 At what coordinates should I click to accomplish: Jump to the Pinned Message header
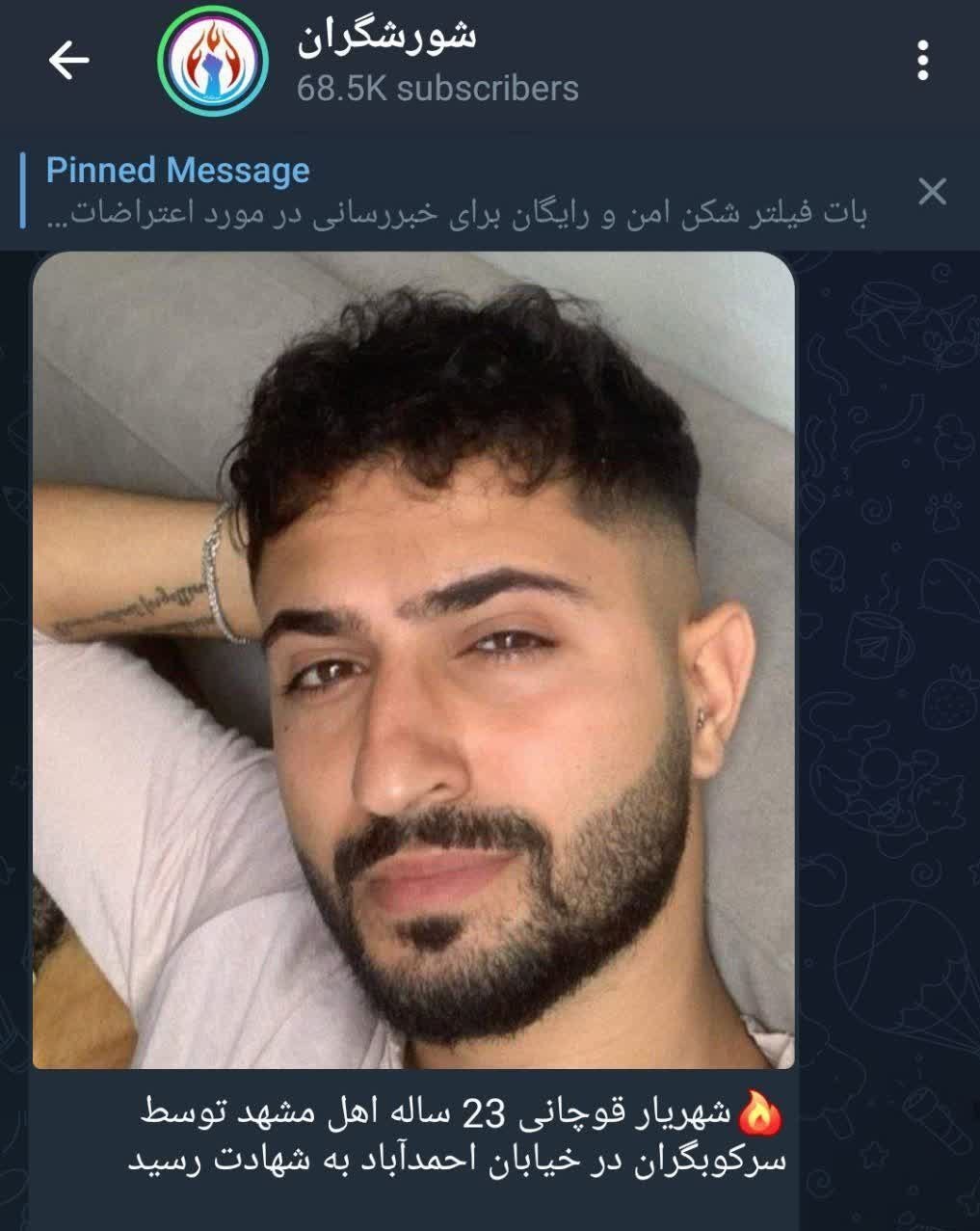click(x=178, y=171)
